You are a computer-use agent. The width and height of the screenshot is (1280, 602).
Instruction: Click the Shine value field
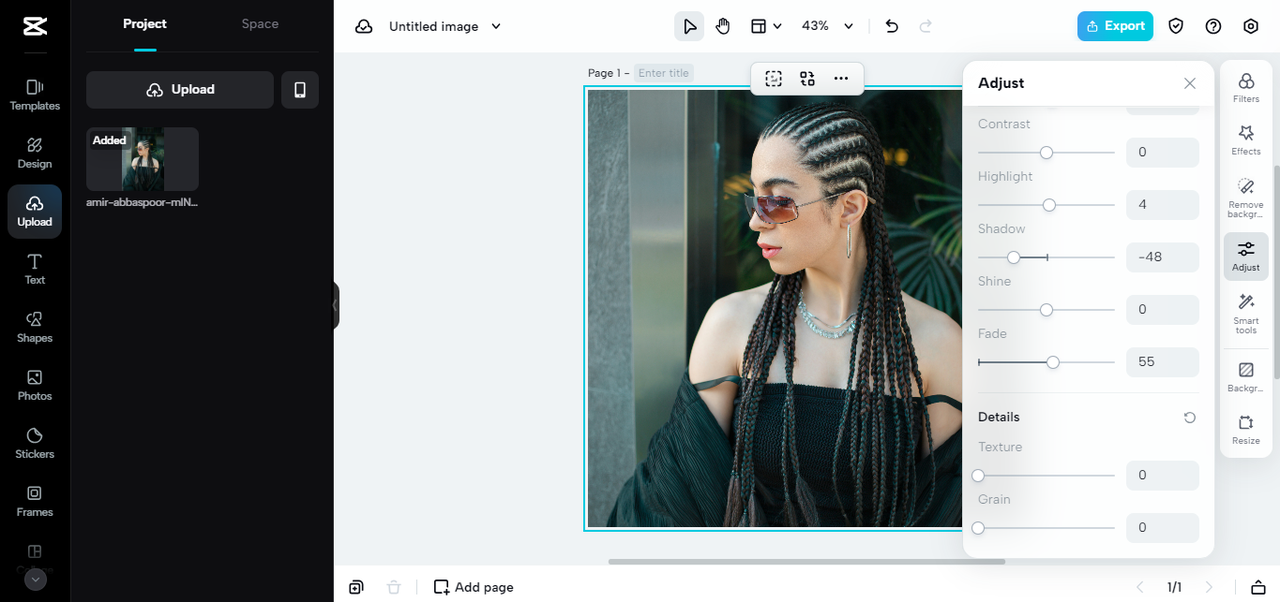(1162, 309)
